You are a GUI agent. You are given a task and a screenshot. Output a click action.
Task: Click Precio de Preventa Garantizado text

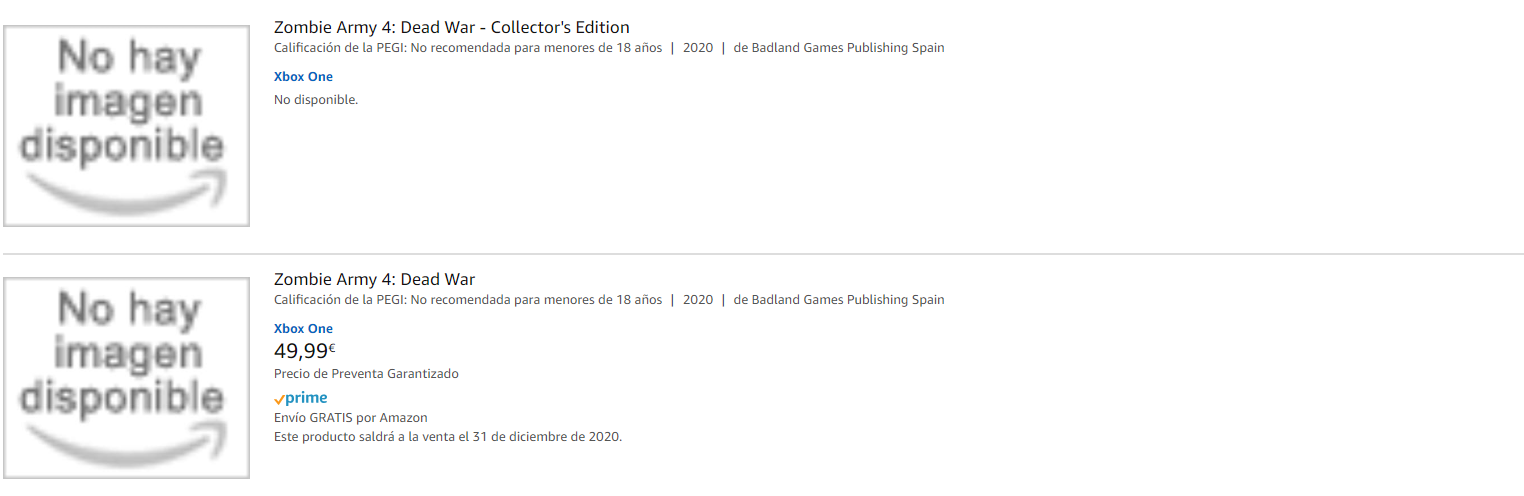point(366,374)
